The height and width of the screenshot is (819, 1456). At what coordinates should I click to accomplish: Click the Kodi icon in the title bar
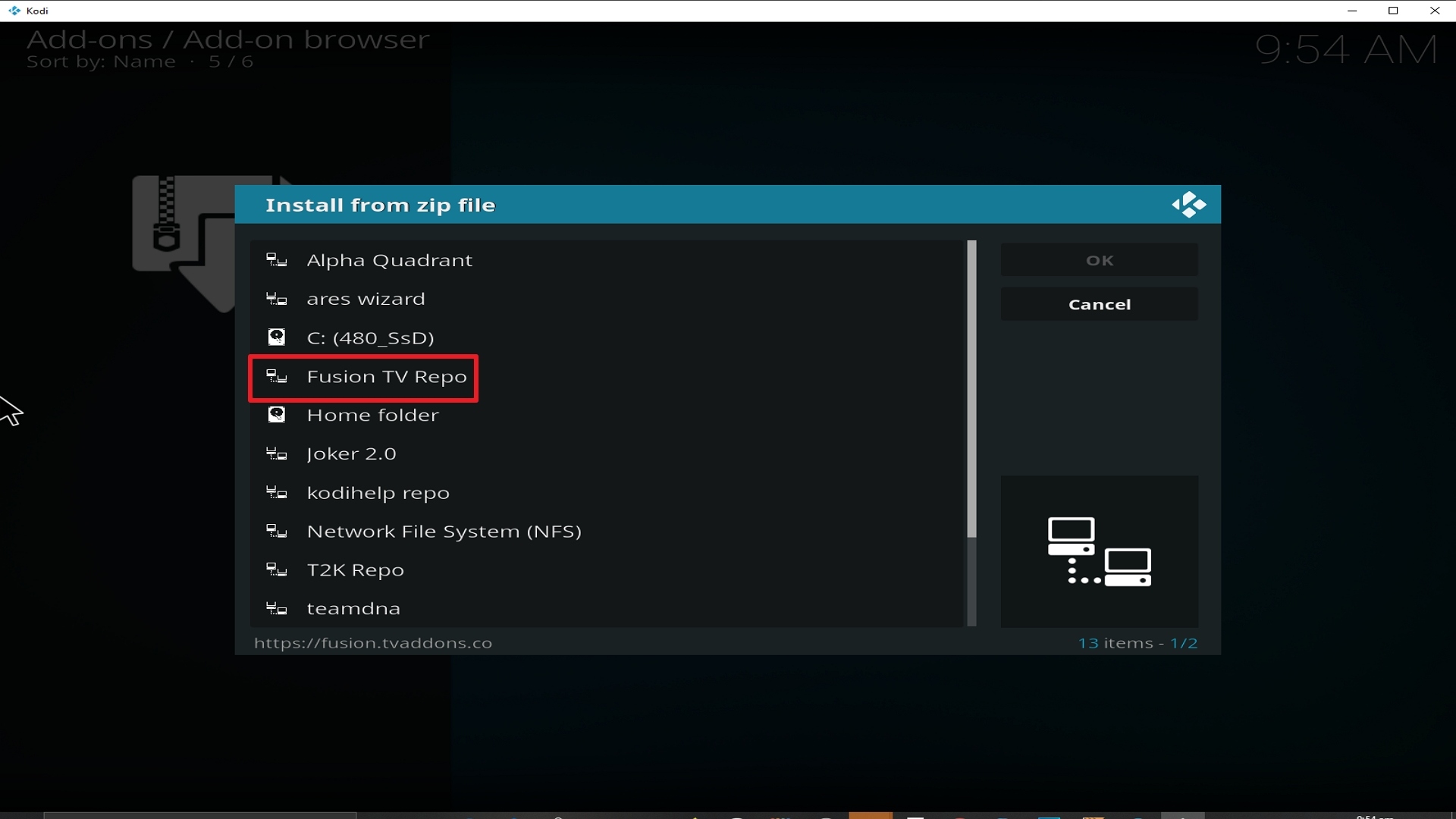click(14, 11)
